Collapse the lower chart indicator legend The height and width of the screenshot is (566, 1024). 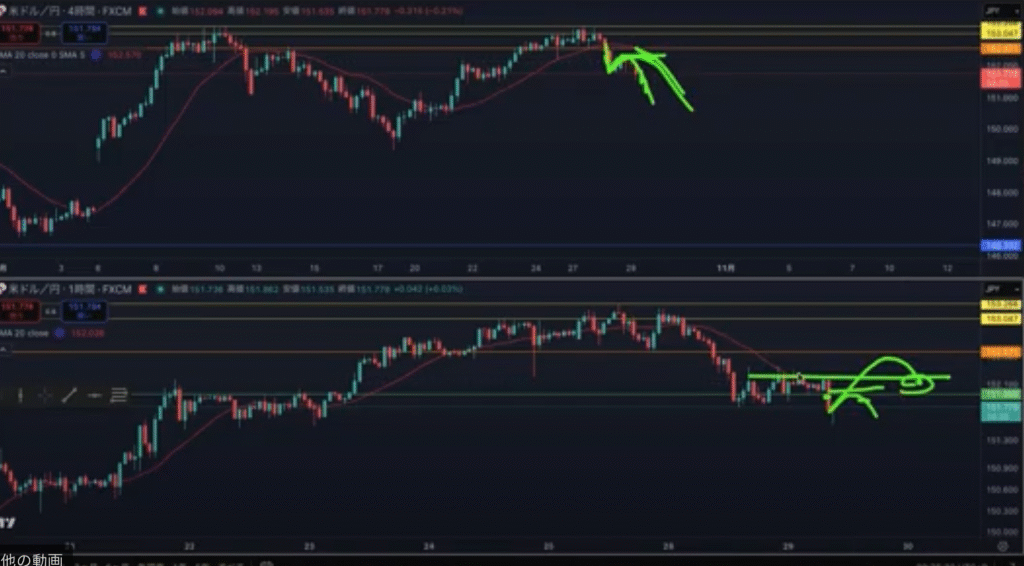tap(5, 352)
